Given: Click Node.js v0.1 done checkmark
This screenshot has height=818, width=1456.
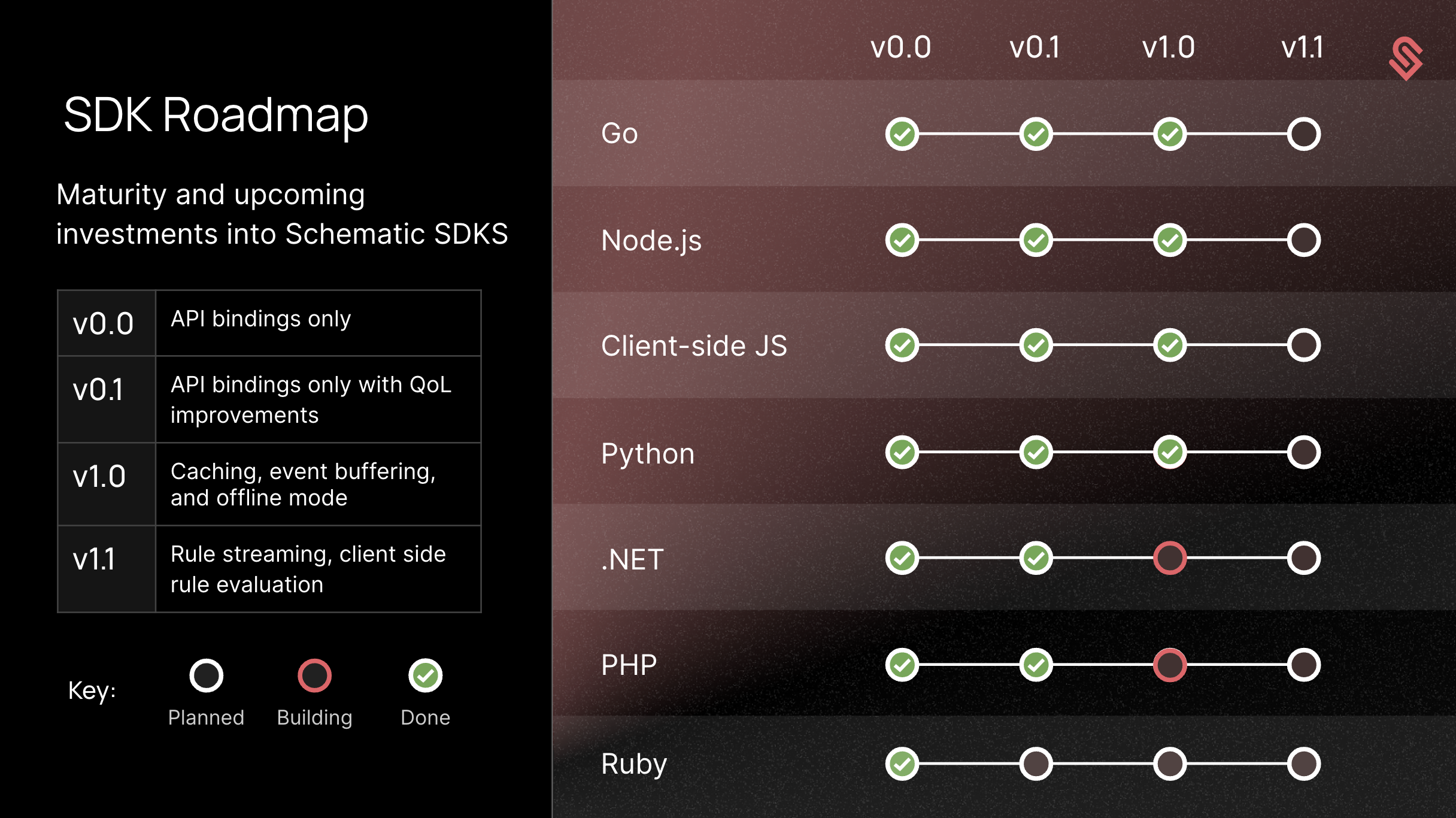Looking at the screenshot, I should (1036, 240).
